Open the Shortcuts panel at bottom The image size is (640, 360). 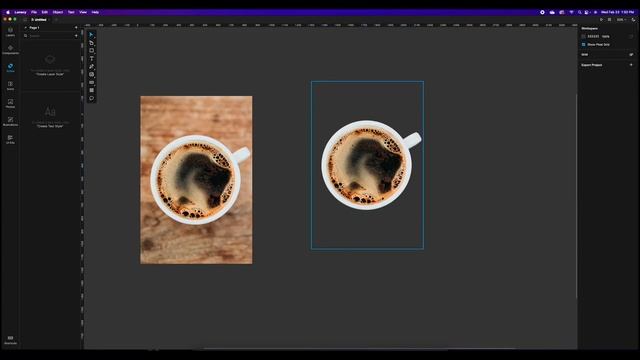point(10,340)
